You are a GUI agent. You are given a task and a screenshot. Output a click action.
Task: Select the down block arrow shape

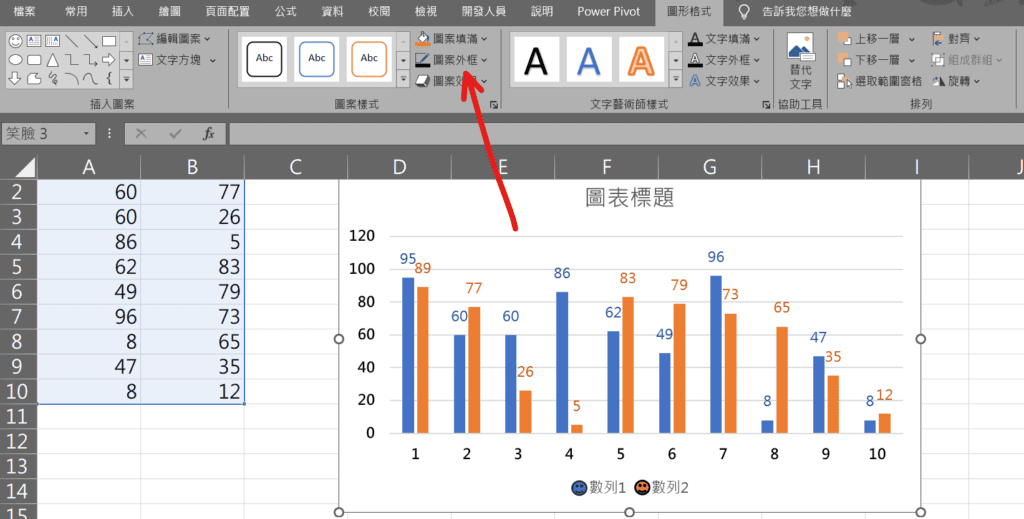coord(15,79)
